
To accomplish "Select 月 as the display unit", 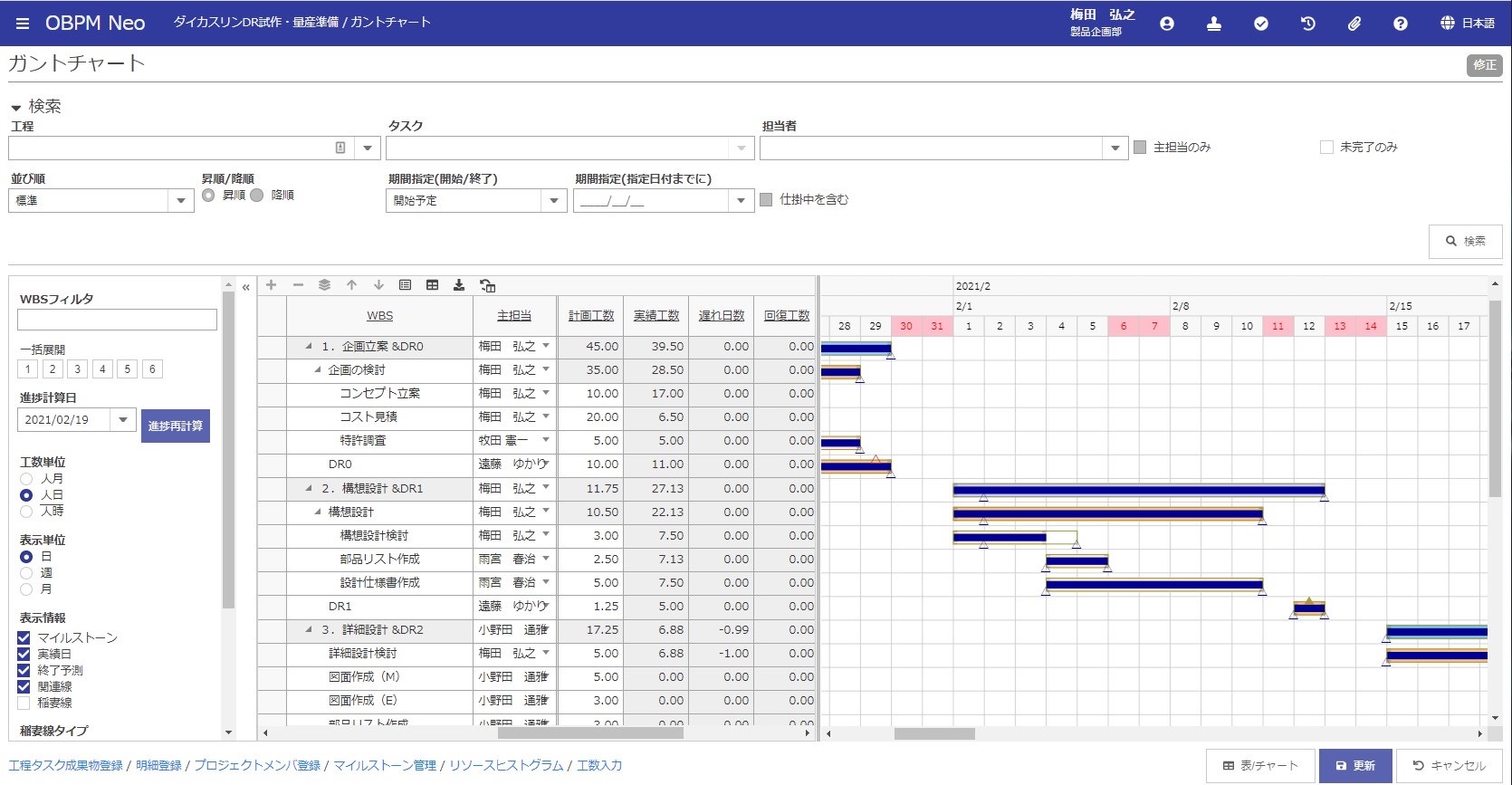I will [x=26, y=589].
